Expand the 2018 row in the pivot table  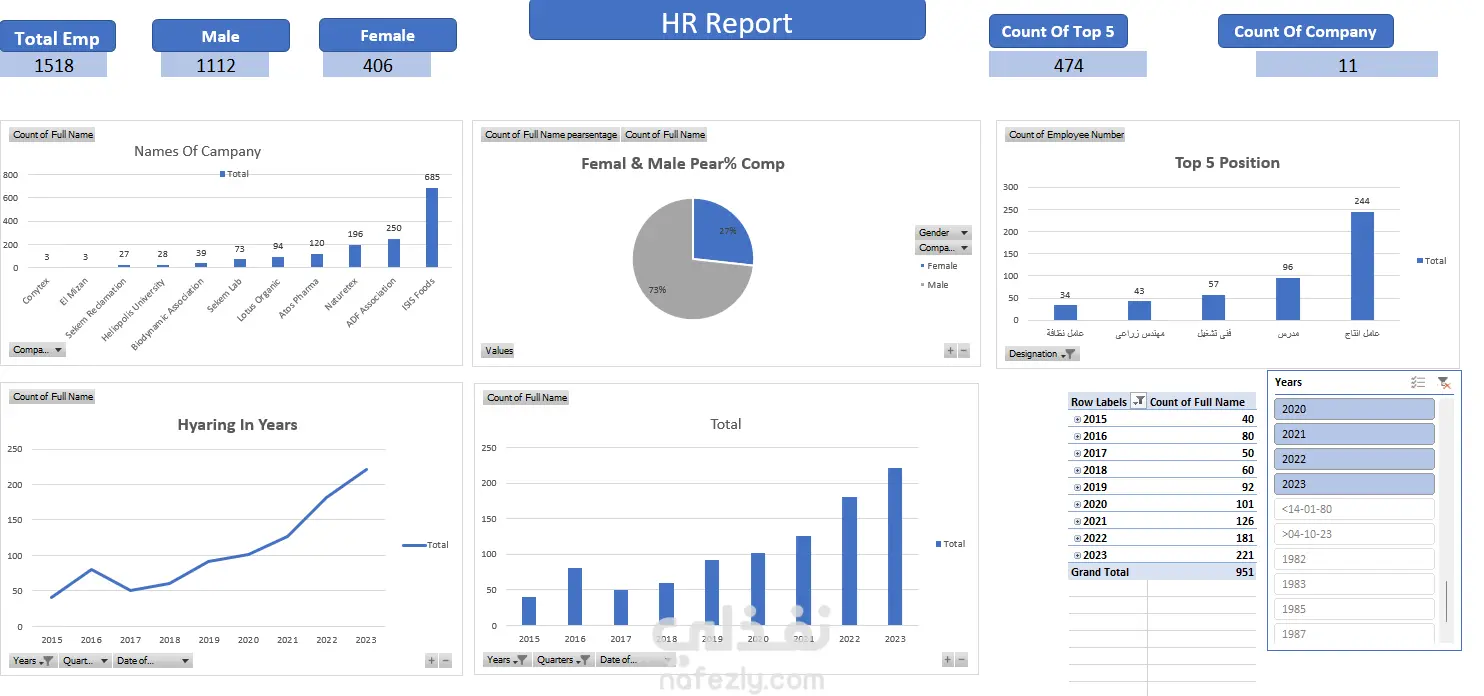coord(1077,471)
